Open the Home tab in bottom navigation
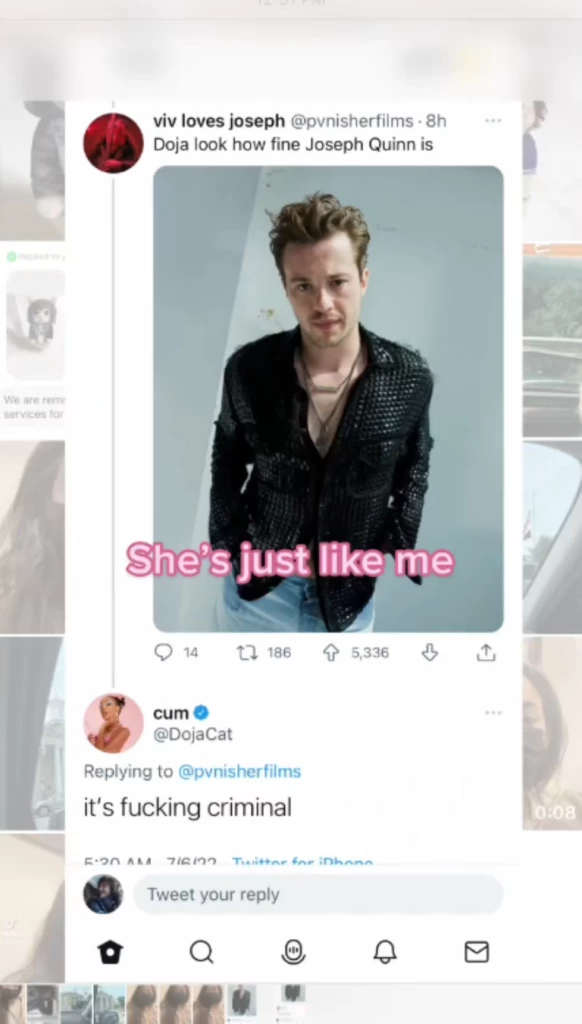Viewport: 582px width, 1024px height. [110, 952]
